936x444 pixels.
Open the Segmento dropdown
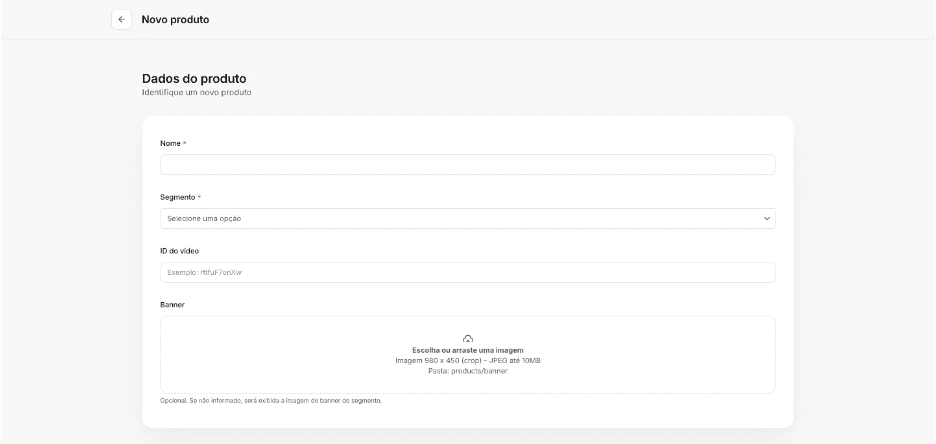(467, 218)
